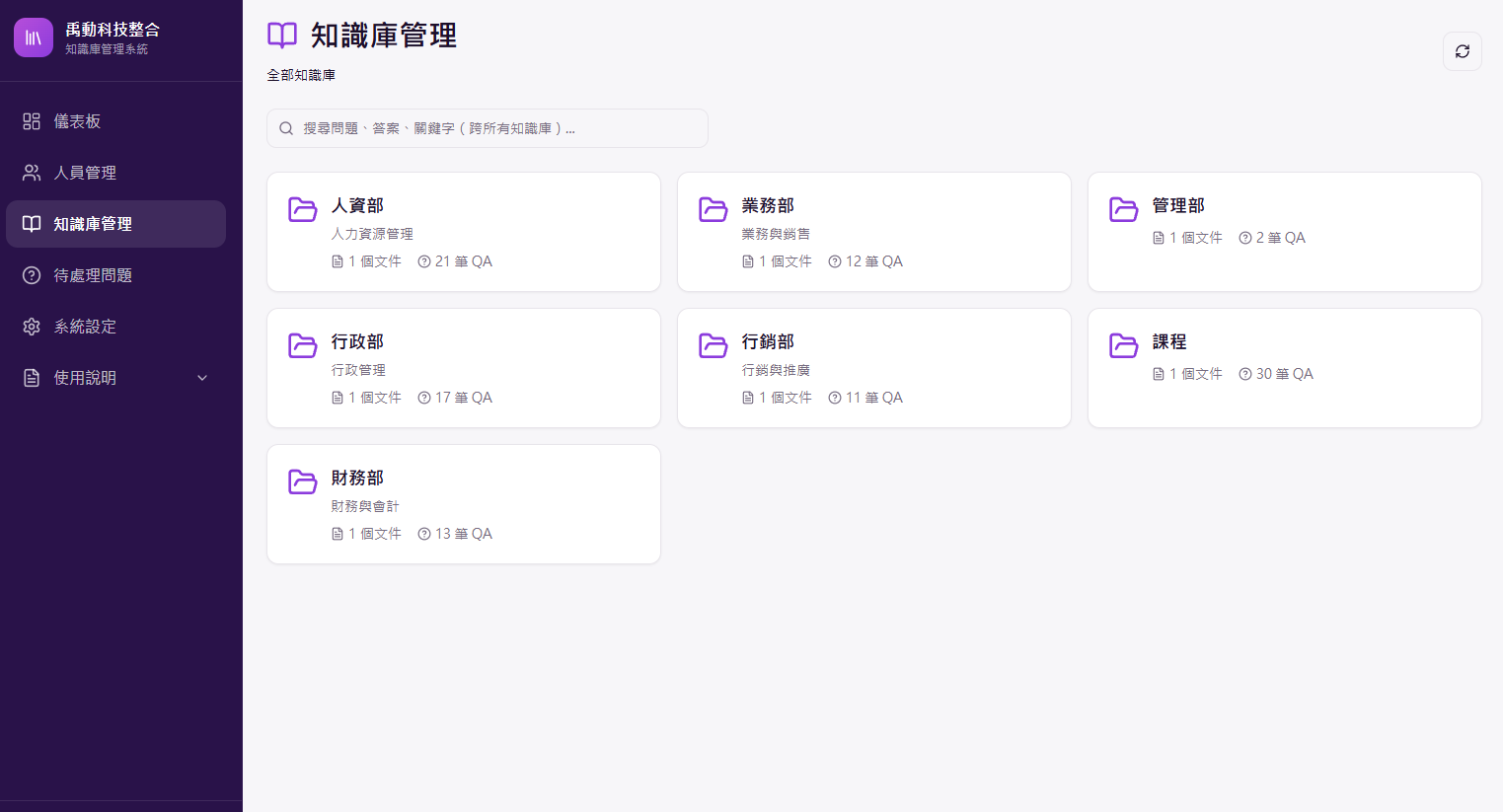Click the book icon beside 知識庫管理 in sidebar
Viewport: 1503px width, 812px height.
[32, 224]
